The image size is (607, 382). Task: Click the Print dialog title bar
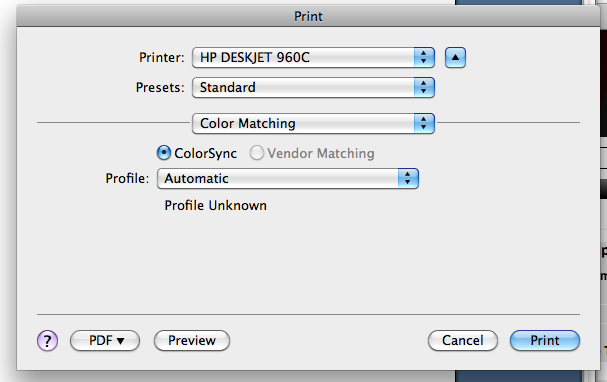click(308, 16)
